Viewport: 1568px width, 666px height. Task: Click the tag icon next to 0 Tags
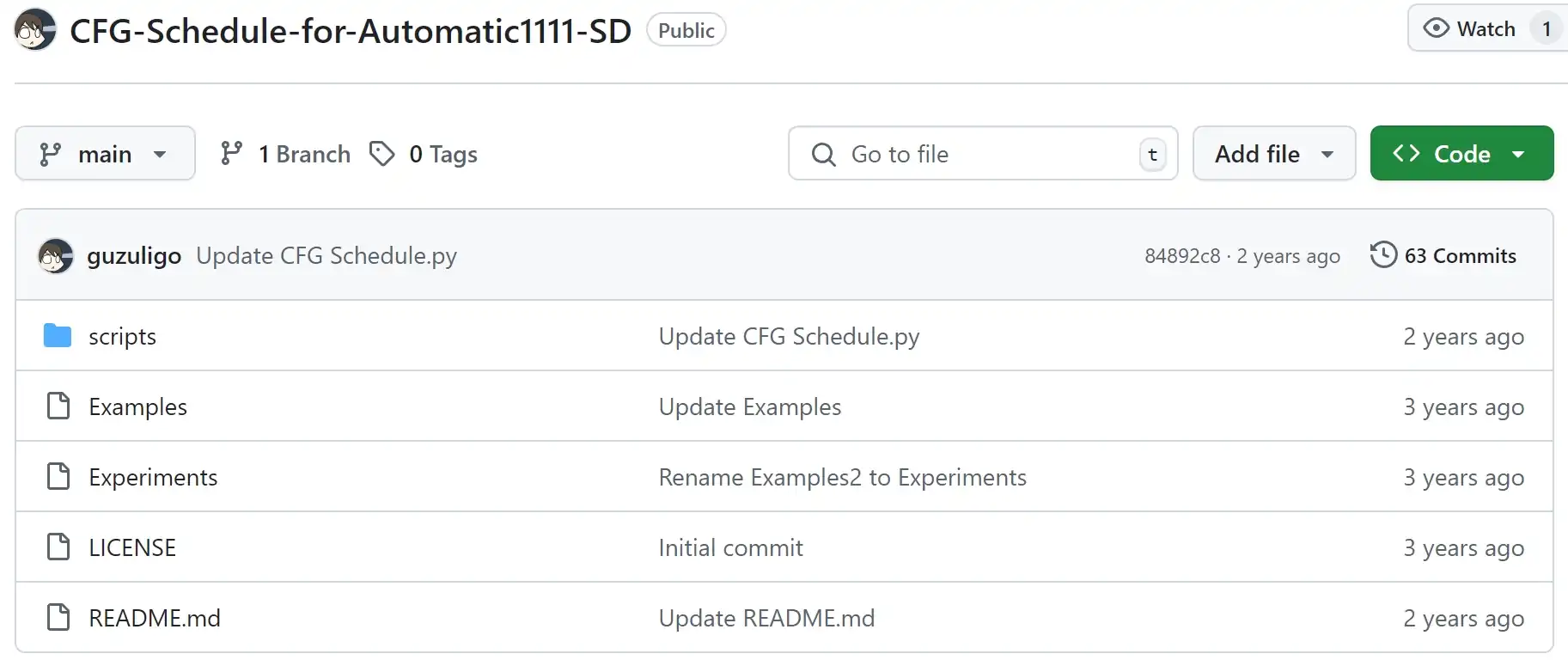tap(382, 154)
